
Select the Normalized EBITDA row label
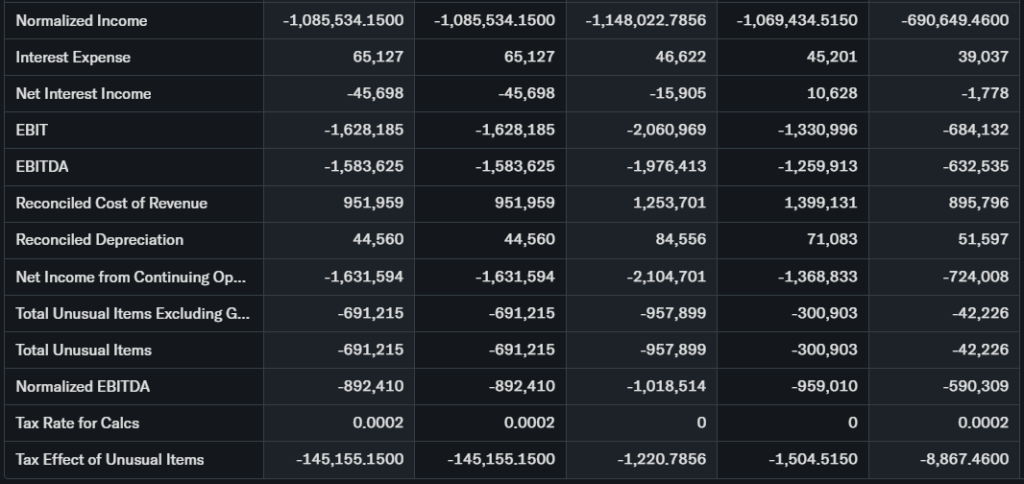pyautogui.click(x=83, y=386)
